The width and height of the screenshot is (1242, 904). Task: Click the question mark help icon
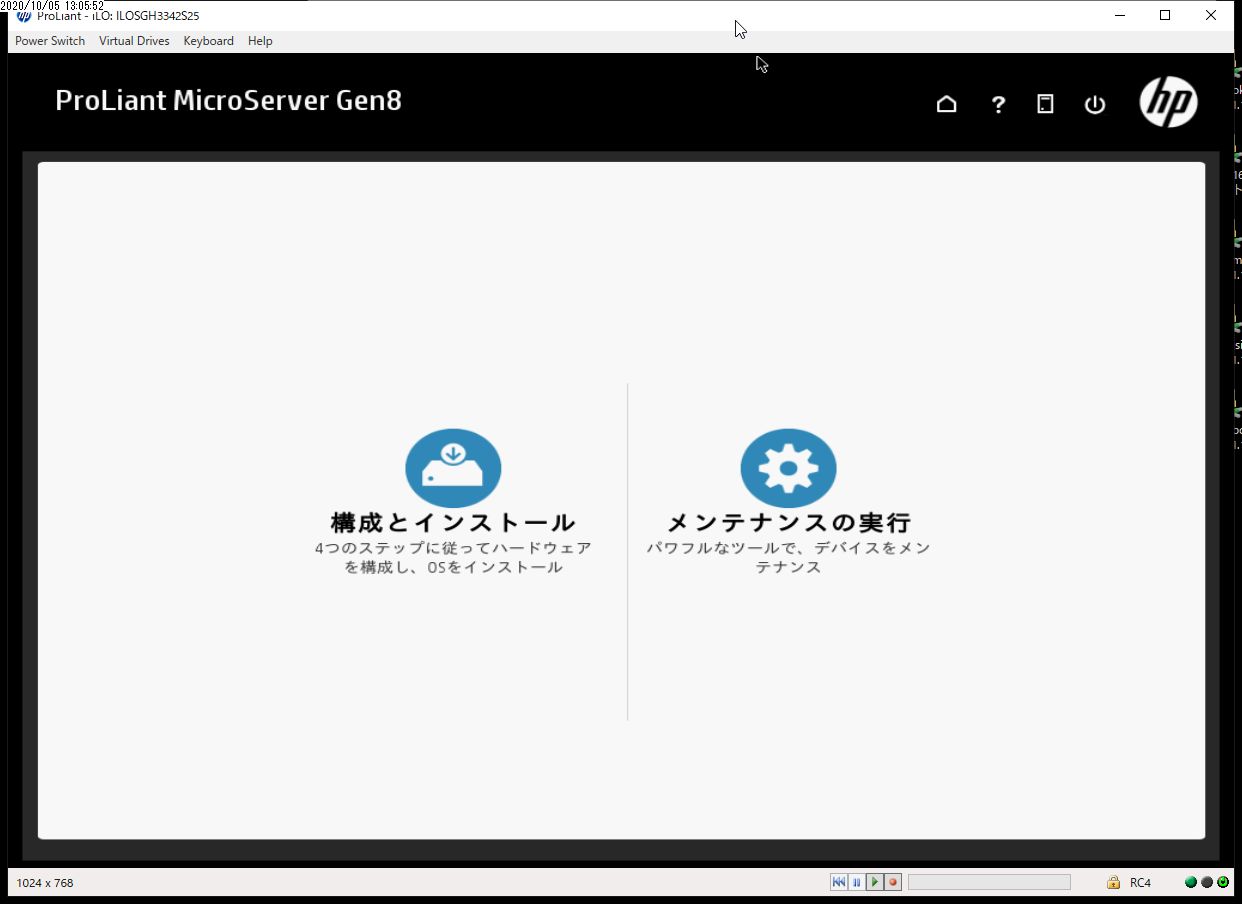pyautogui.click(x=998, y=104)
